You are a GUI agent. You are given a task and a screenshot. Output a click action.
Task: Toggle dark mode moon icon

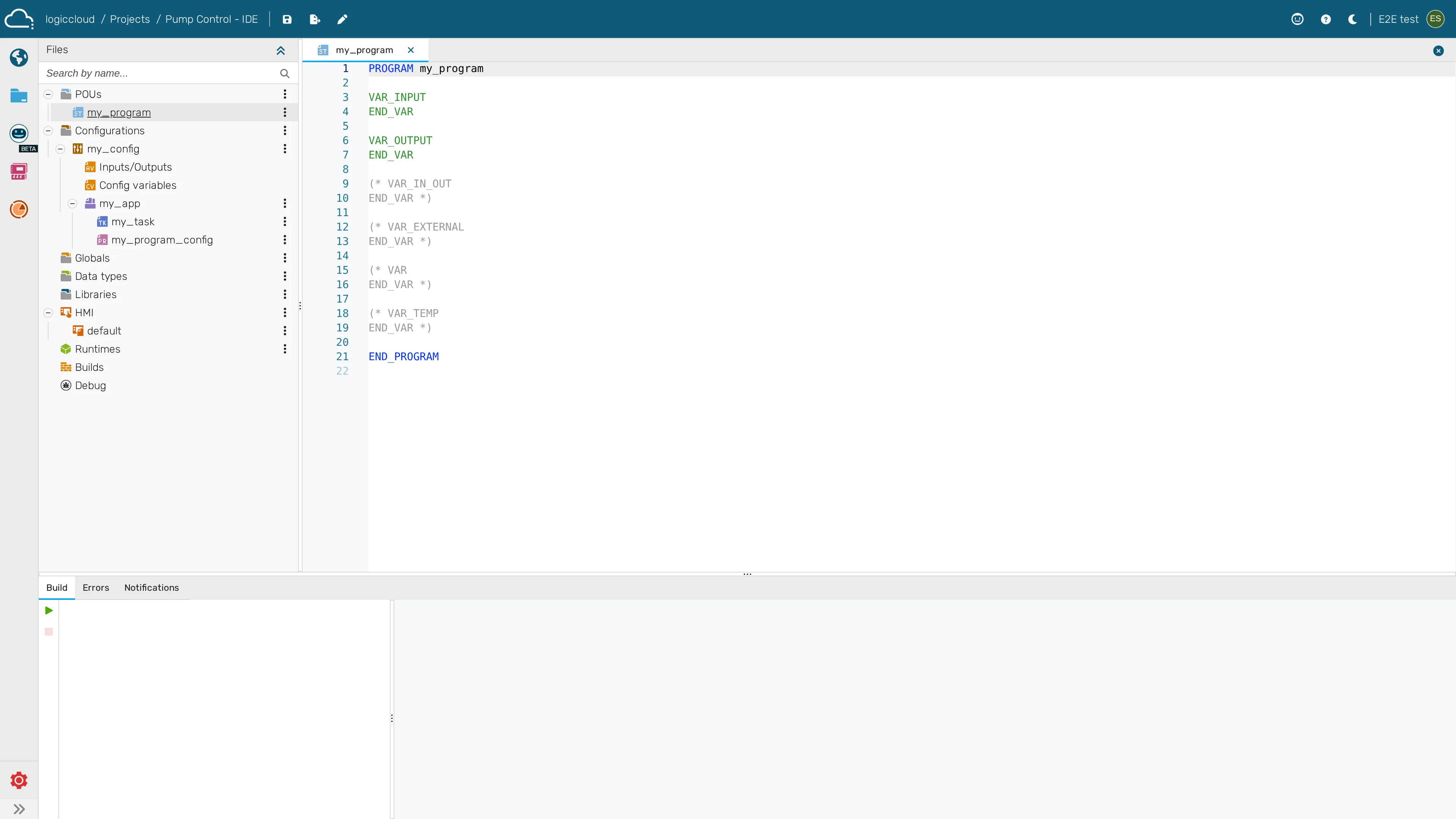[x=1352, y=19]
